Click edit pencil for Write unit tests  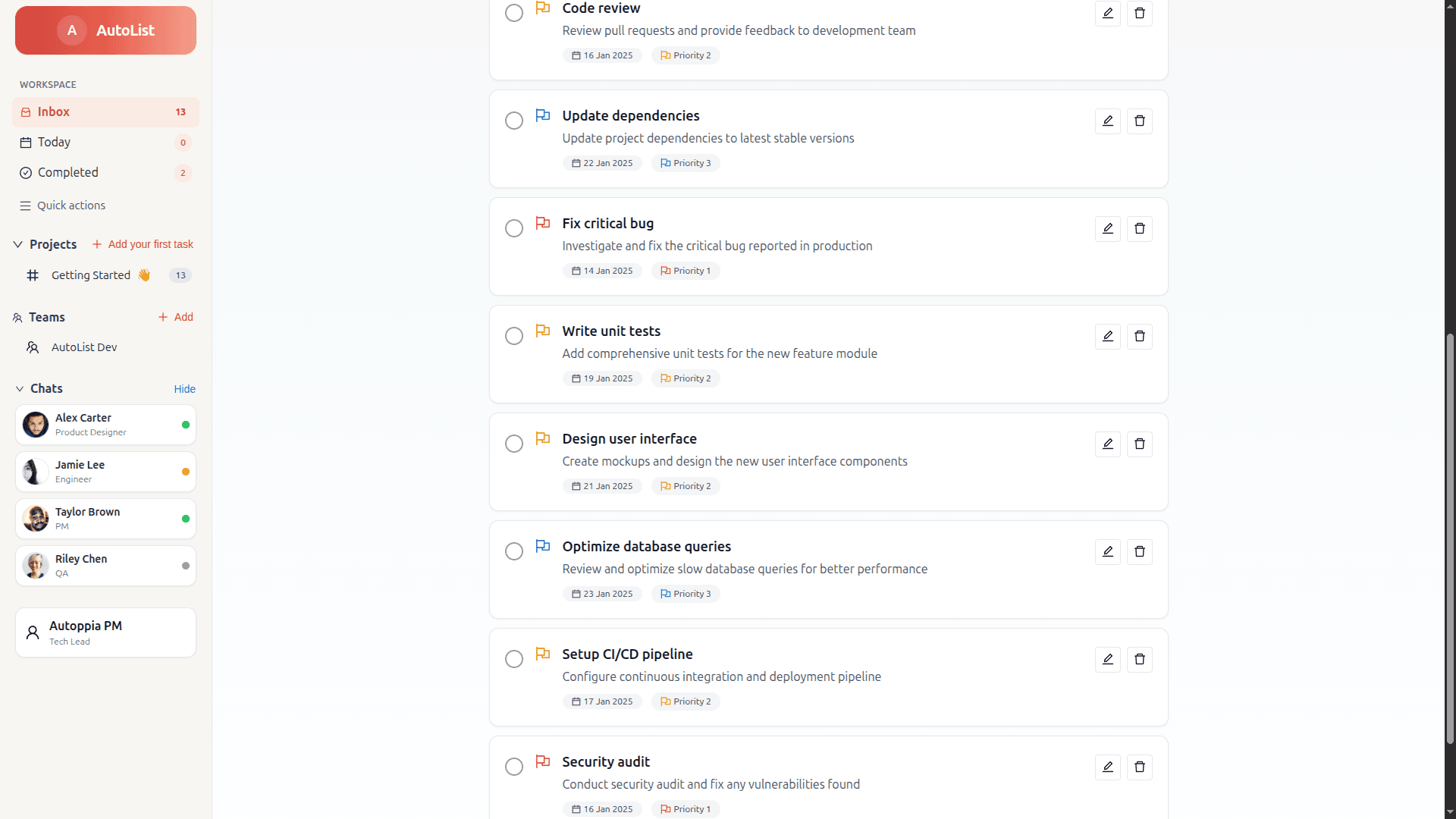[1107, 337]
